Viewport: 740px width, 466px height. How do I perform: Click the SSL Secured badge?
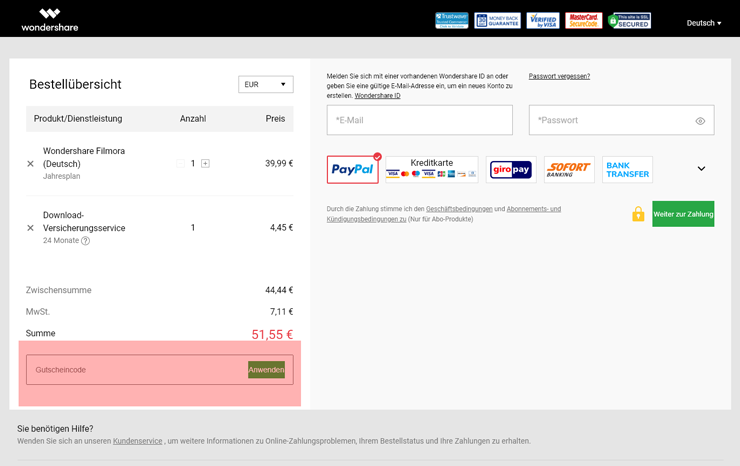(630, 20)
